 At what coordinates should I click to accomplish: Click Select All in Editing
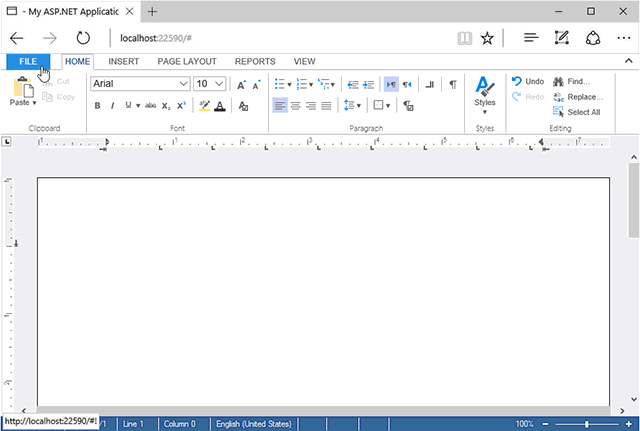click(x=576, y=112)
